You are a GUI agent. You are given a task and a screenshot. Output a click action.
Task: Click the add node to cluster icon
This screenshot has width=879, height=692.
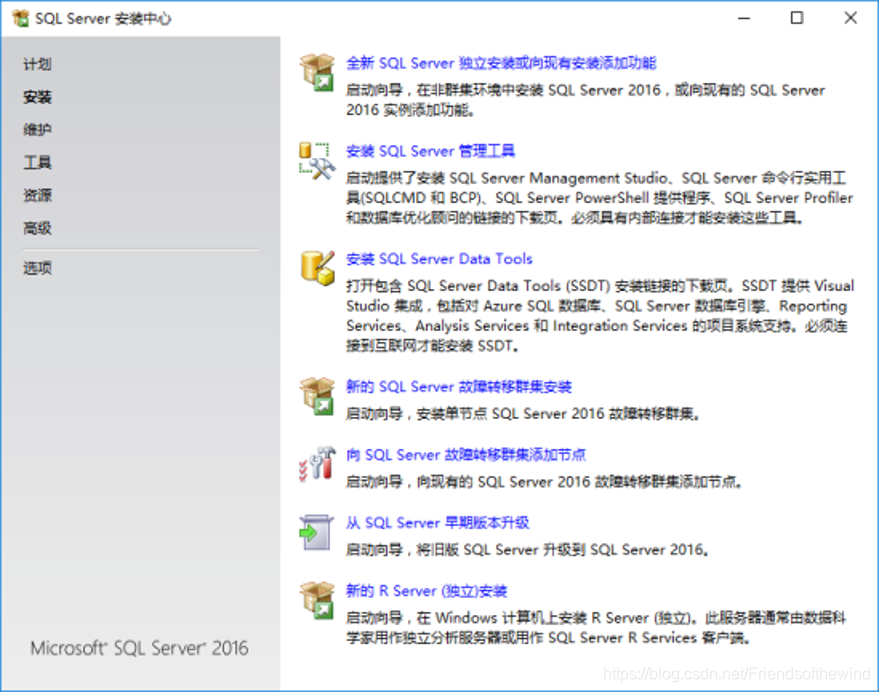click(317, 464)
